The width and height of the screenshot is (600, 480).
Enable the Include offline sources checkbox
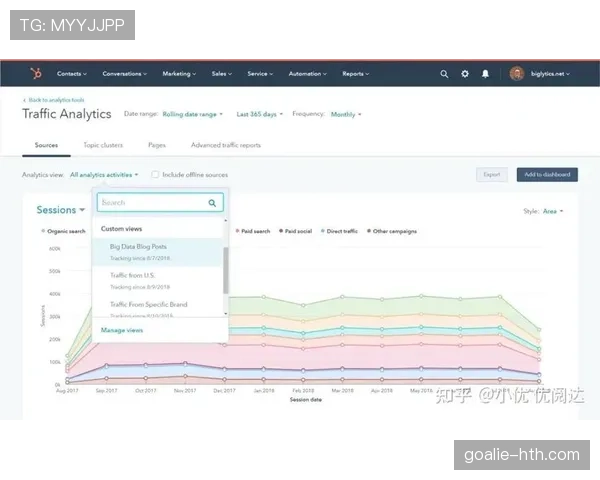point(155,174)
